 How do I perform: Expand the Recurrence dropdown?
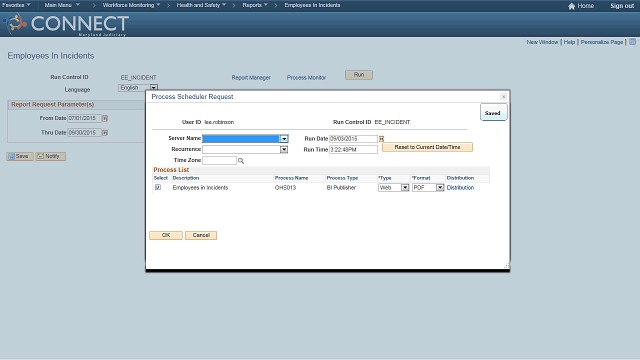click(x=284, y=150)
